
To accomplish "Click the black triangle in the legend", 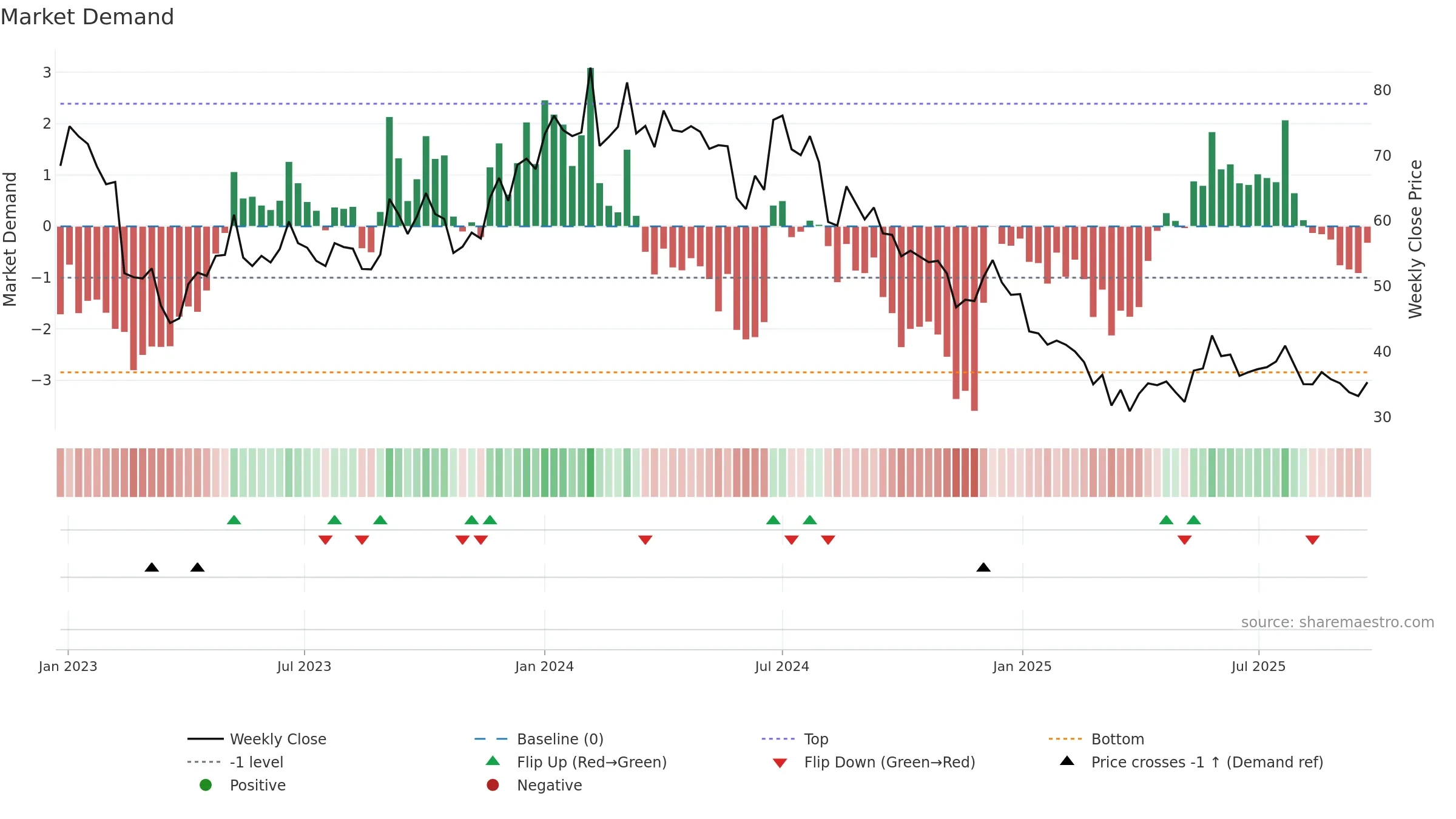I will tap(1067, 761).
